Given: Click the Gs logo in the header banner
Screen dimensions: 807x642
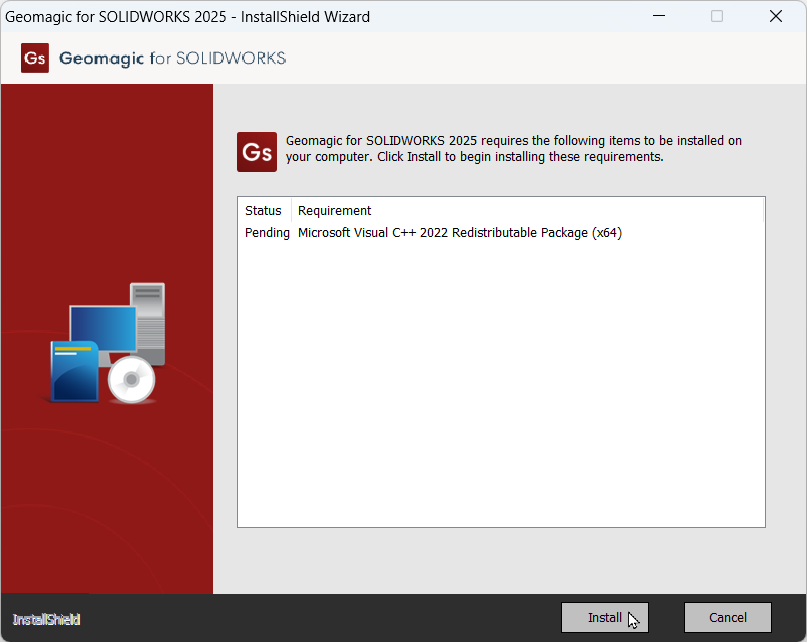Looking at the screenshot, I should [x=33, y=58].
